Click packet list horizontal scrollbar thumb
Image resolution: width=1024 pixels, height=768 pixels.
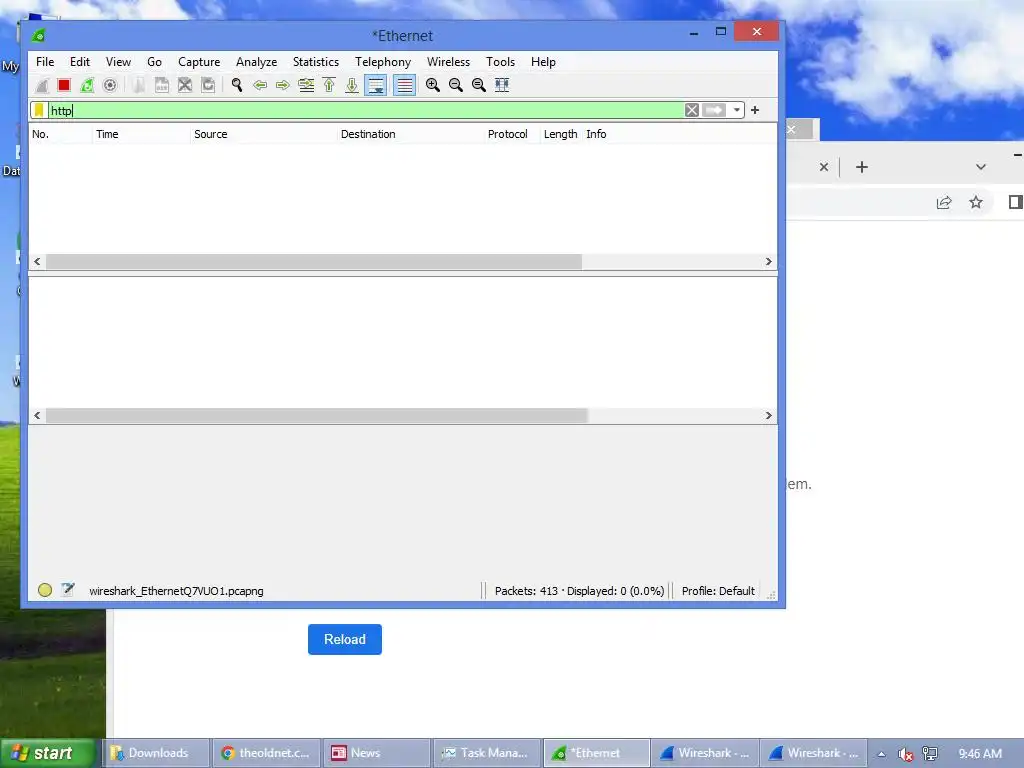point(313,262)
